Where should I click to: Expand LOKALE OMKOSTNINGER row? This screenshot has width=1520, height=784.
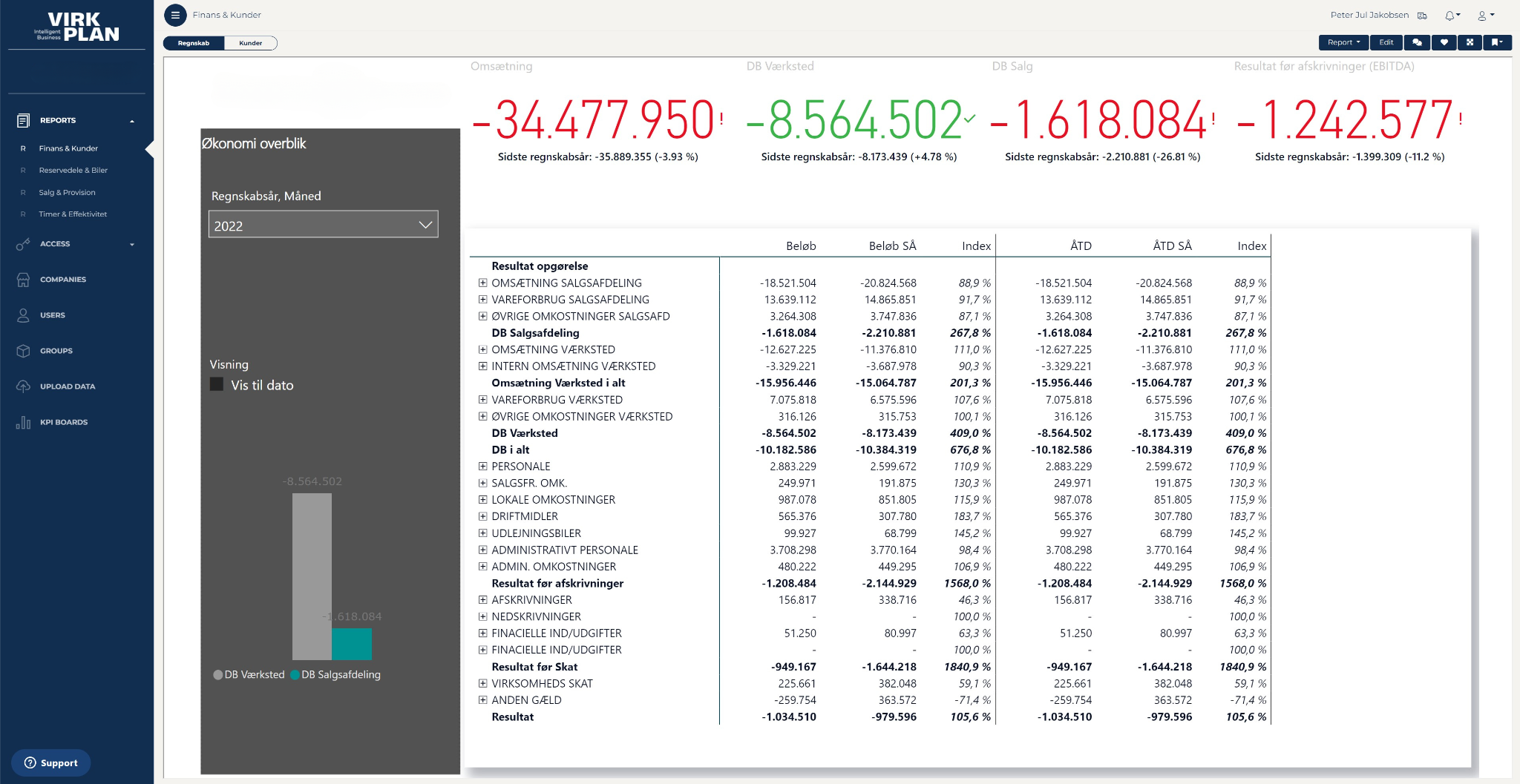click(482, 500)
